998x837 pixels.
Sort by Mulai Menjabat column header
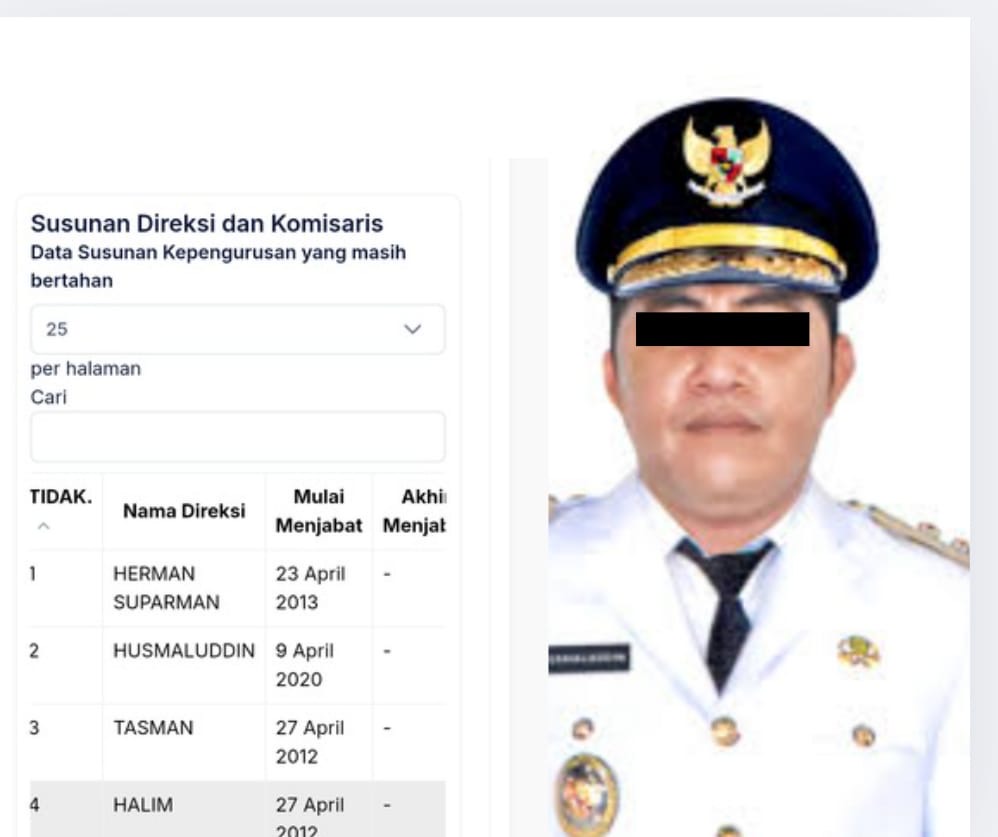tap(319, 511)
